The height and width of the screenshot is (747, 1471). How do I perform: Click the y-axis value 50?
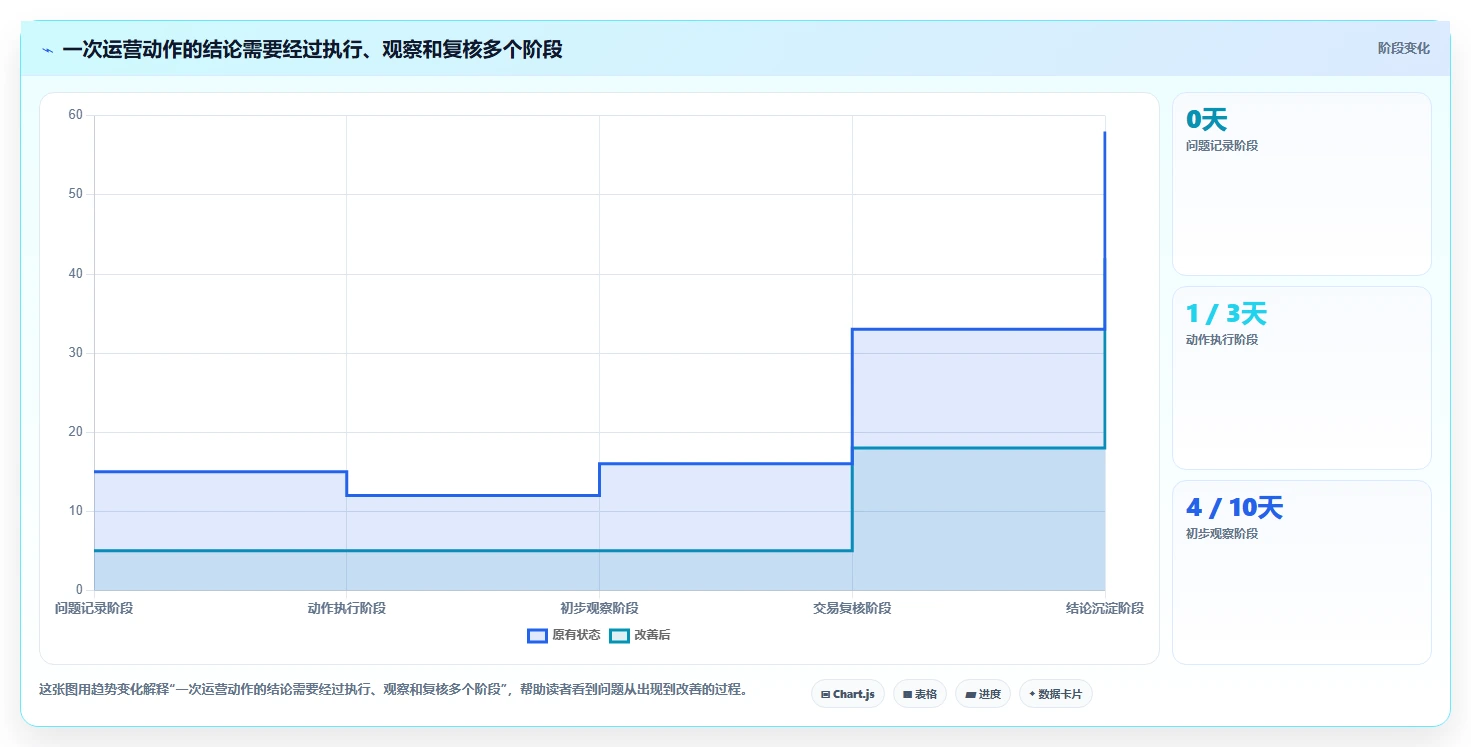click(x=75, y=194)
